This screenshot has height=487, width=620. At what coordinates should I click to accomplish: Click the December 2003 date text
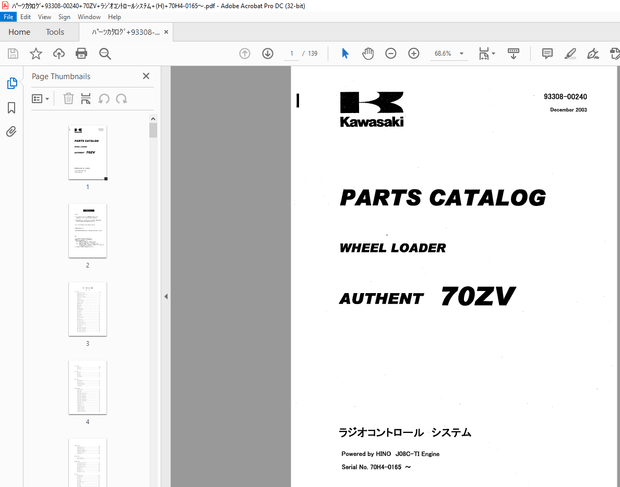pyautogui.click(x=568, y=110)
